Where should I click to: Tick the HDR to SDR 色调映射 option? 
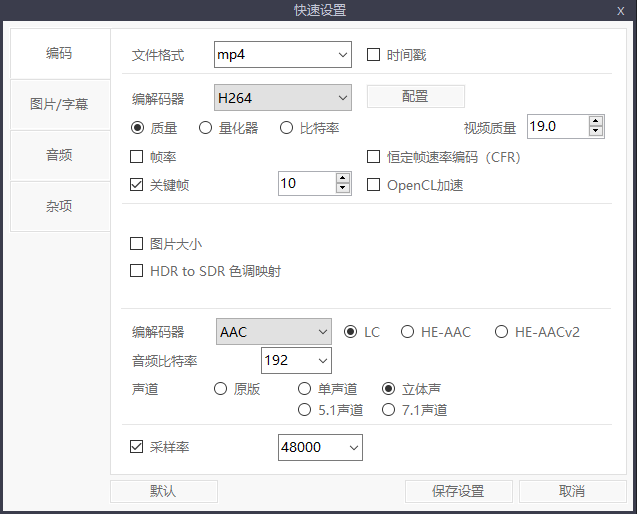(x=138, y=271)
